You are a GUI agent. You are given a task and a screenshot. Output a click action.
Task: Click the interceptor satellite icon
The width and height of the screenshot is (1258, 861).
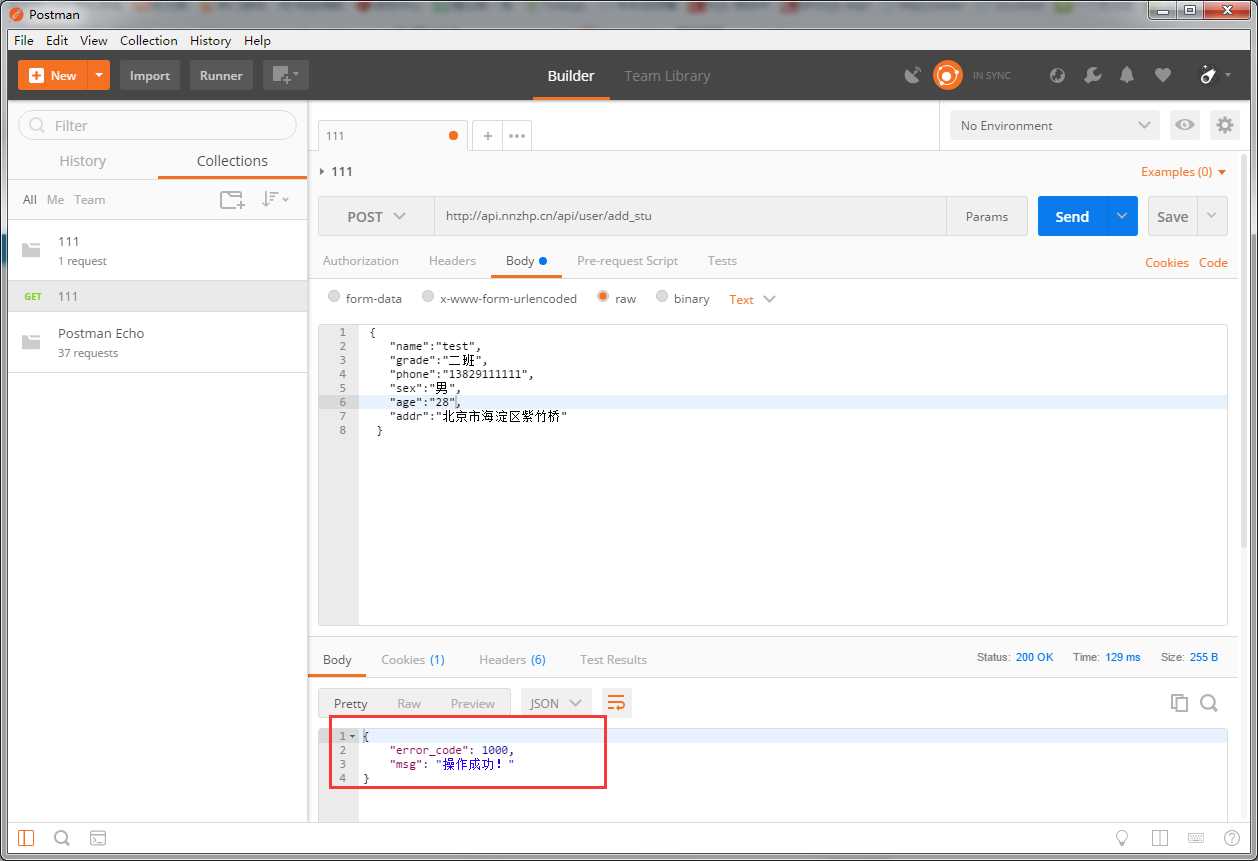tap(912, 75)
